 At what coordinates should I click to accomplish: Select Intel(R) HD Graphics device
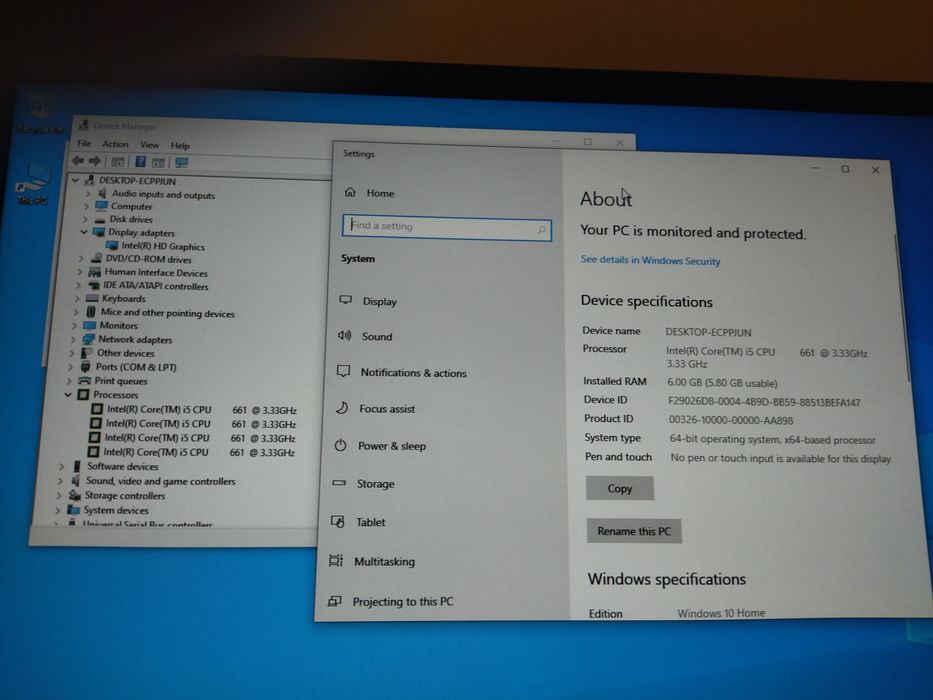163,246
